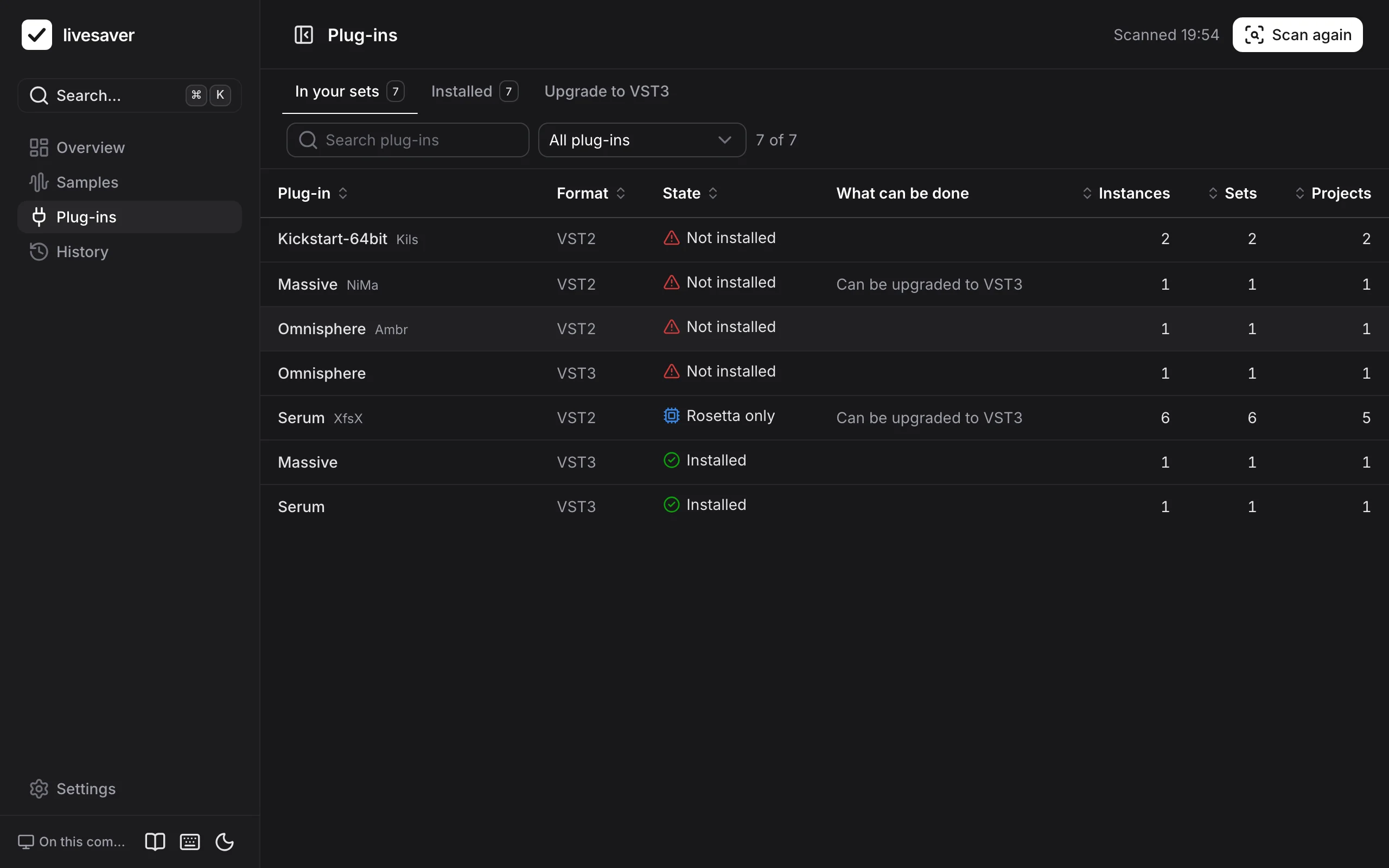Go to Overview in the sidebar
The width and height of the screenshot is (1389, 868).
point(130,148)
